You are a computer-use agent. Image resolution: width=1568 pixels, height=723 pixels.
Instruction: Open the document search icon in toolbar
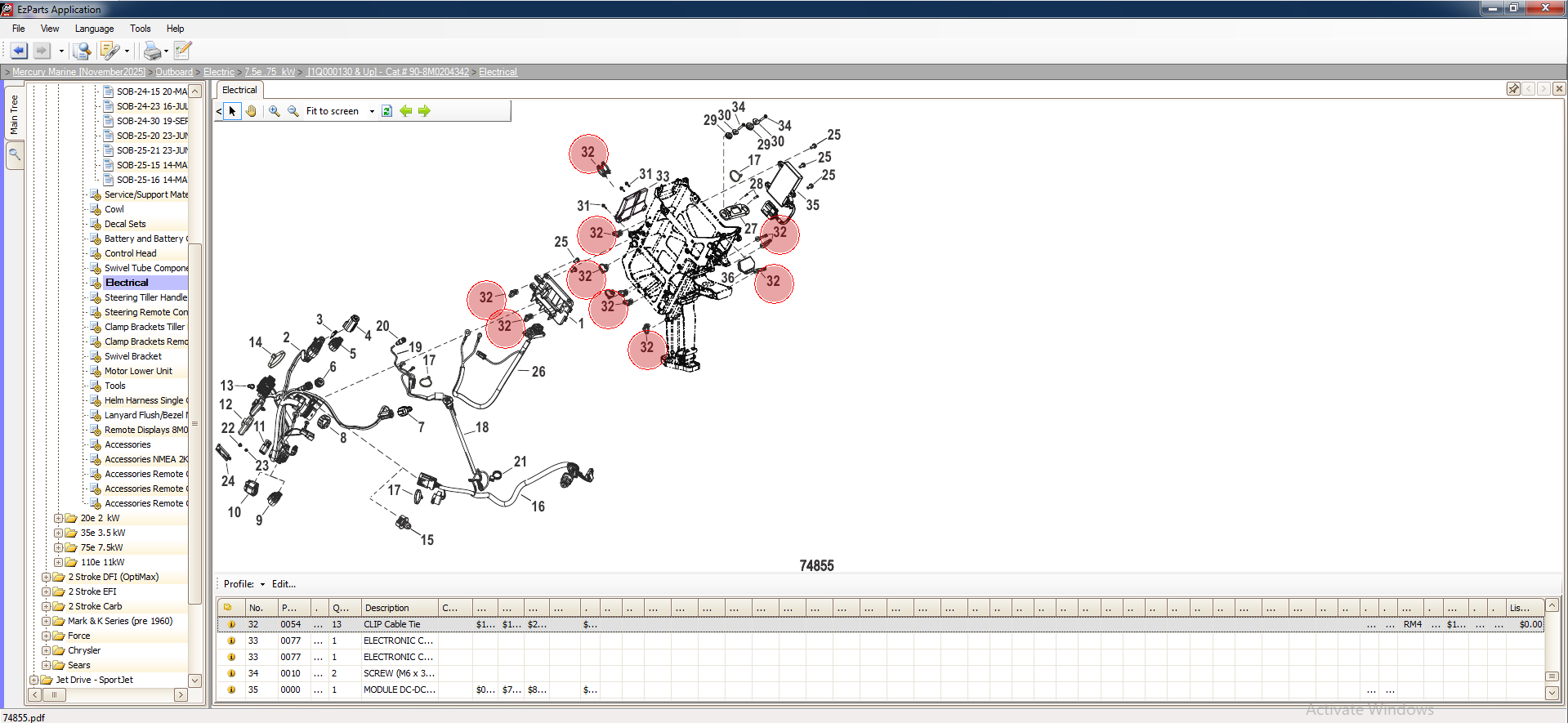[82, 51]
